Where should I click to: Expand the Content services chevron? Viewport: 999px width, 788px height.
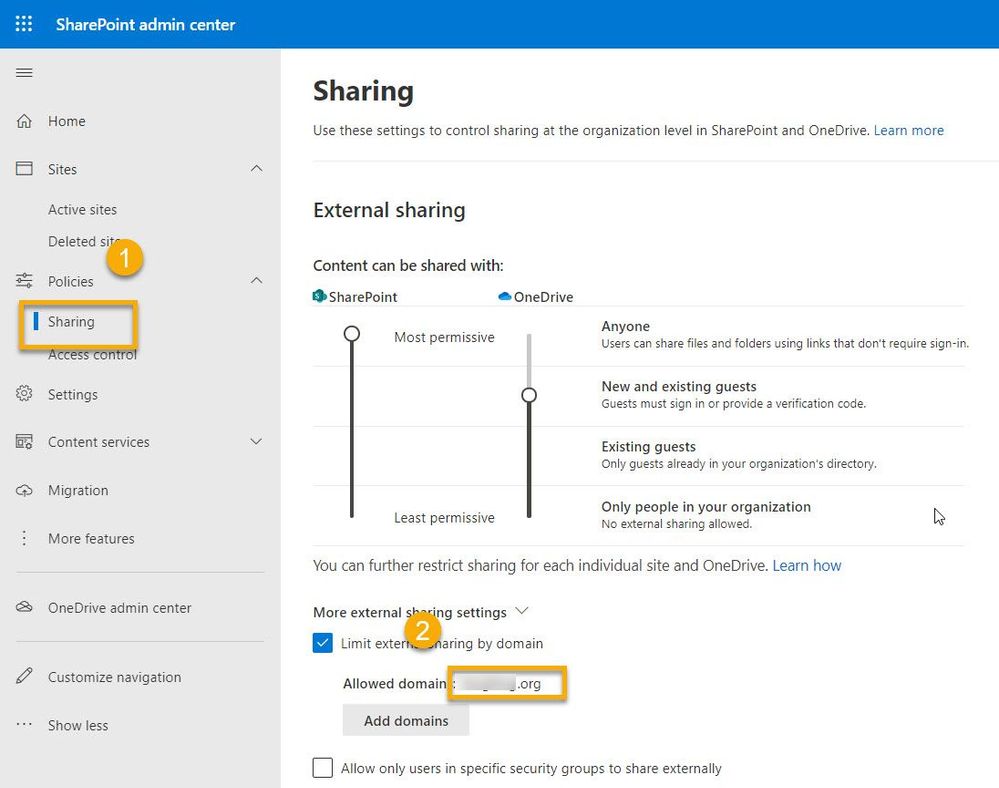click(256, 442)
